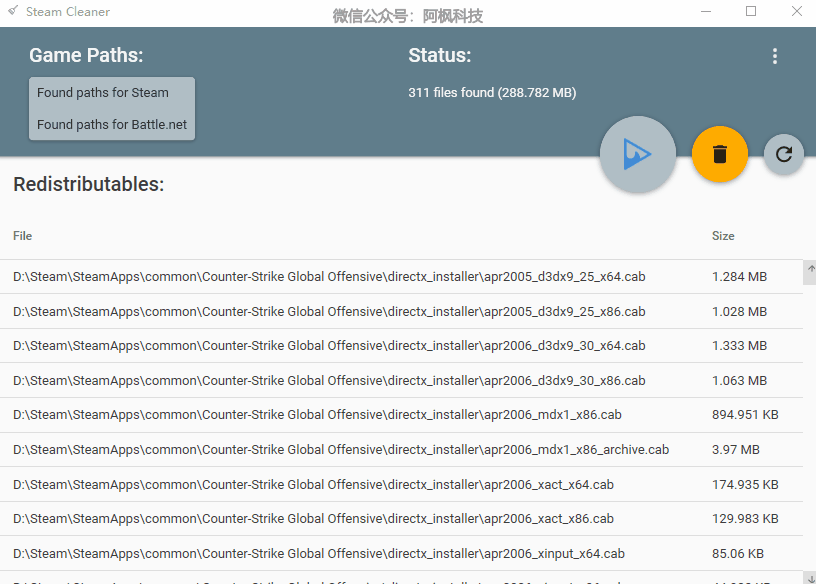Select Found paths for Steam entry
The height and width of the screenshot is (584, 816).
click(x=112, y=93)
